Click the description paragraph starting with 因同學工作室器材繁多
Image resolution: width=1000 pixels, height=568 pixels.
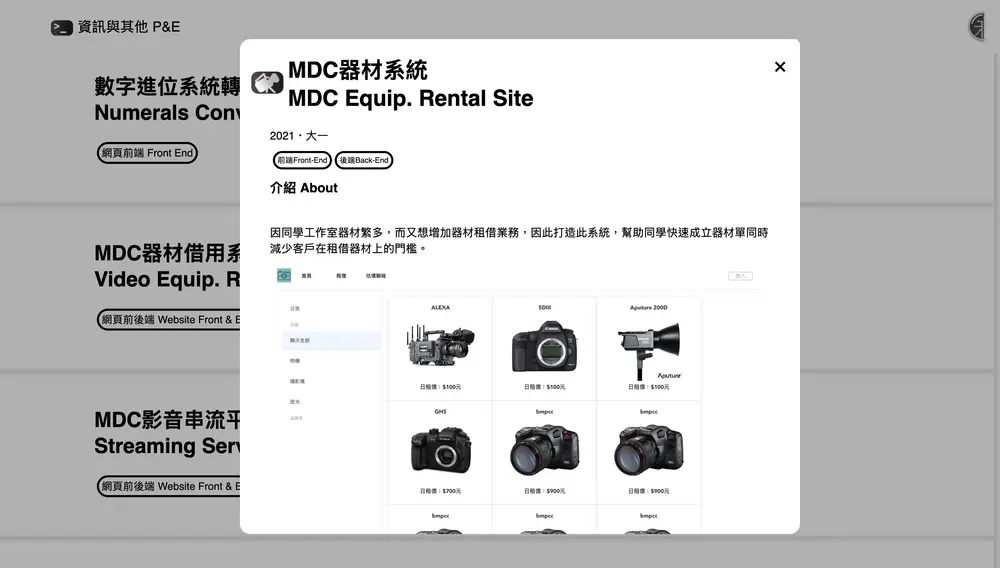coord(518,240)
